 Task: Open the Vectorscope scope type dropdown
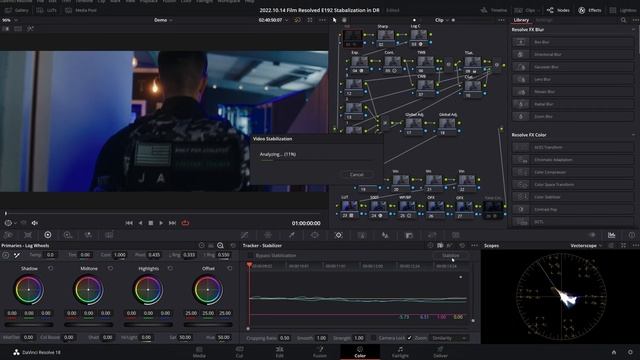point(586,246)
